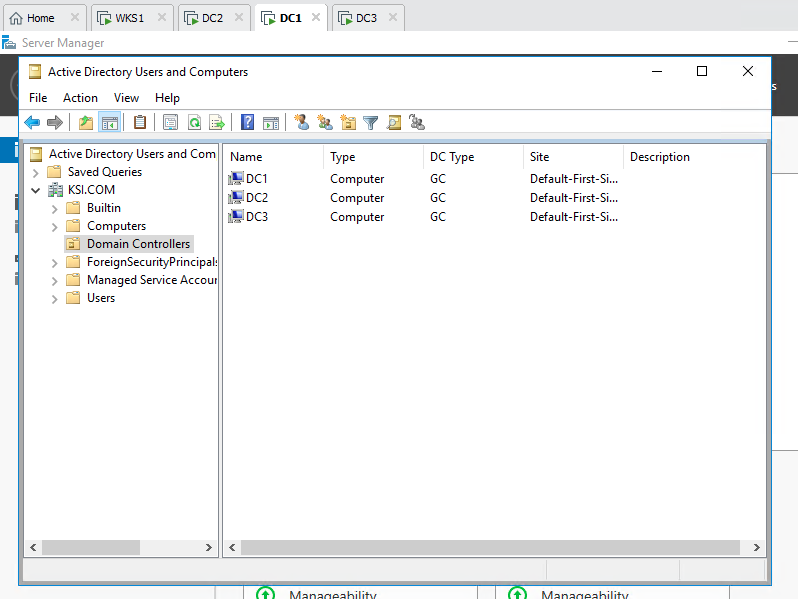The height and width of the screenshot is (599, 798).
Task: Click tree pane horizontal scrollbar right arrow
Action: [209, 548]
